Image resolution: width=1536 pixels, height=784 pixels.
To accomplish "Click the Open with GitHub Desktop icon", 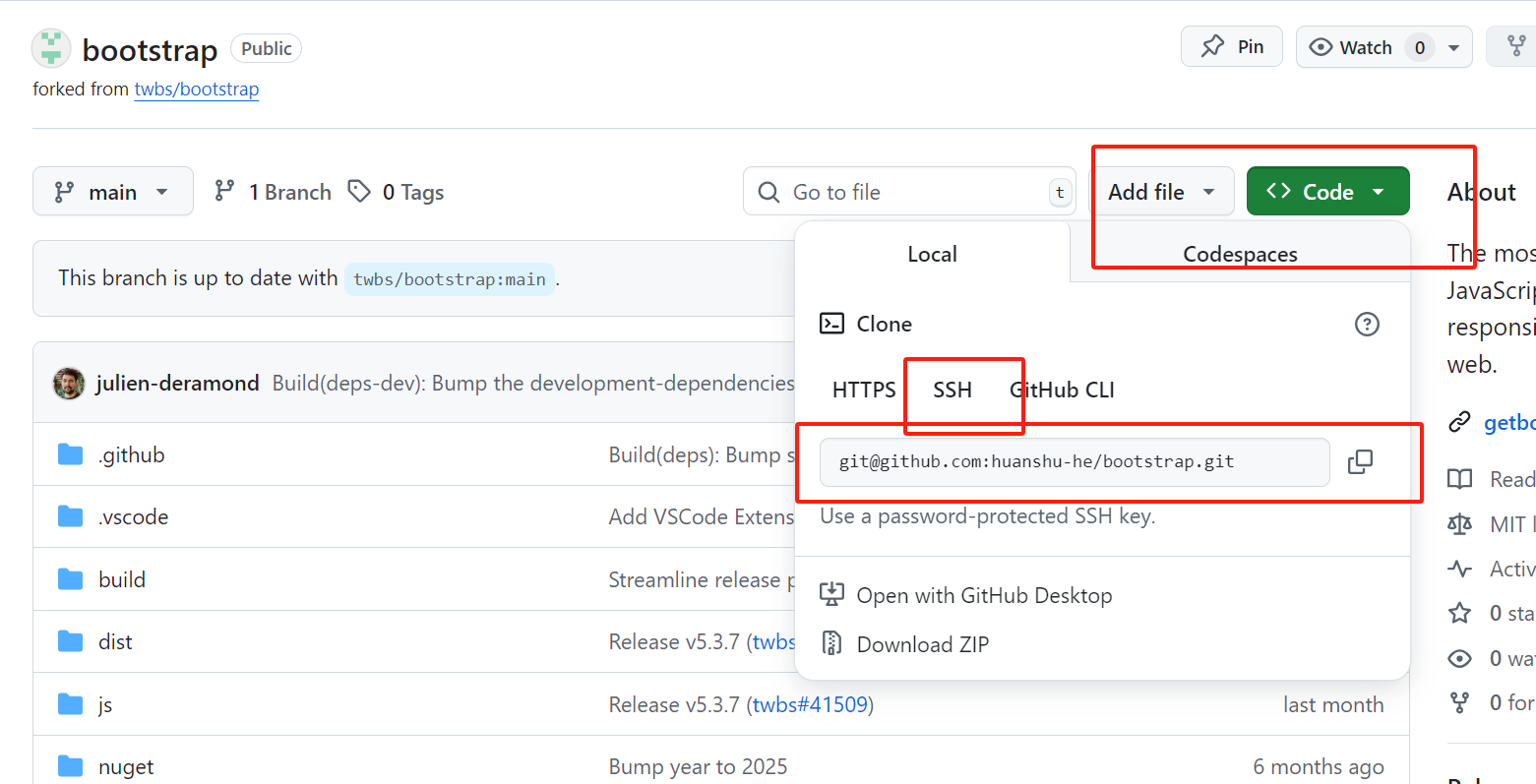I will (x=832, y=594).
